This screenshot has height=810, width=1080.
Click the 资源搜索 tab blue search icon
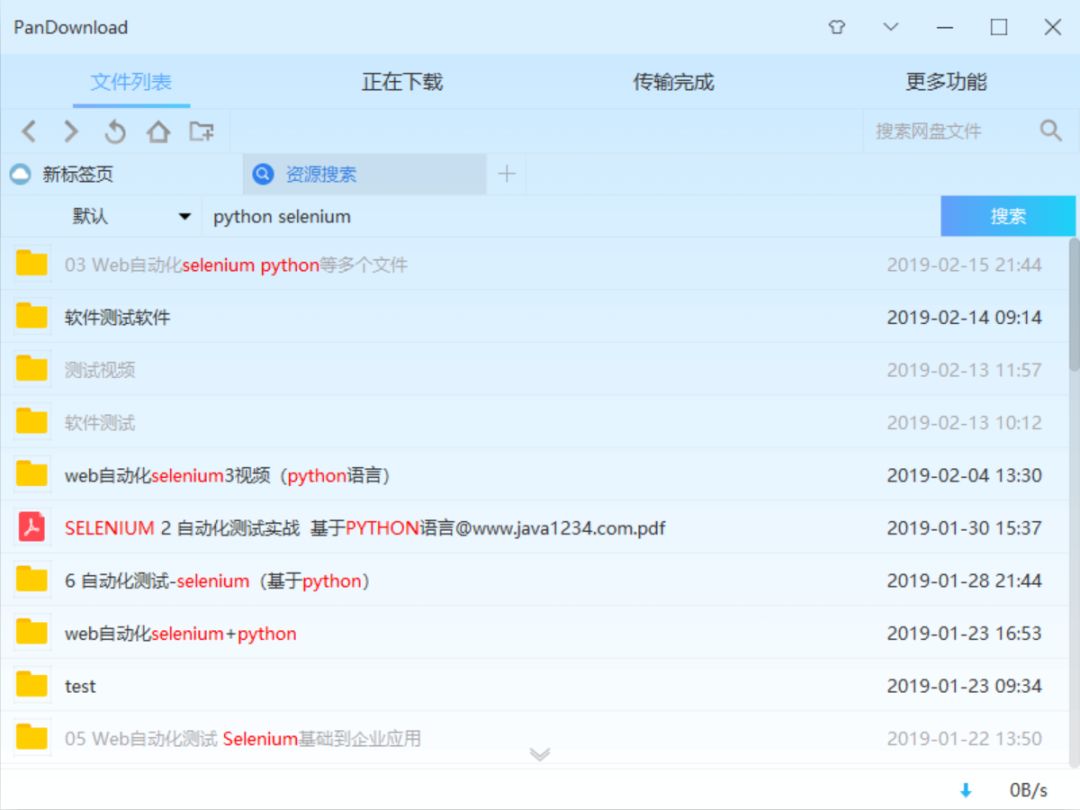pyautogui.click(x=263, y=174)
